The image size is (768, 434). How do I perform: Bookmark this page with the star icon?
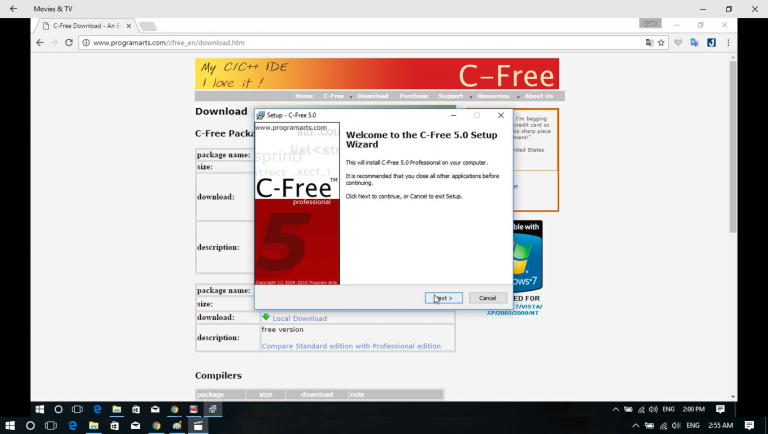tap(661, 43)
